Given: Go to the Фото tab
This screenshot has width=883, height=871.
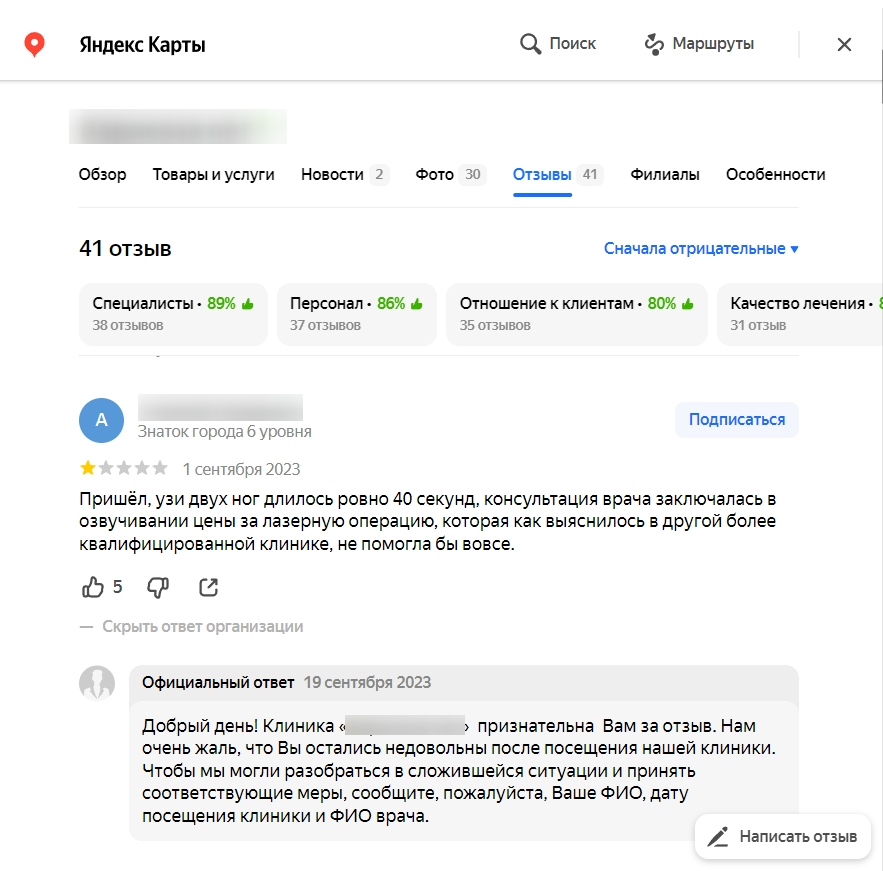Looking at the screenshot, I should click(x=435, y=175).
